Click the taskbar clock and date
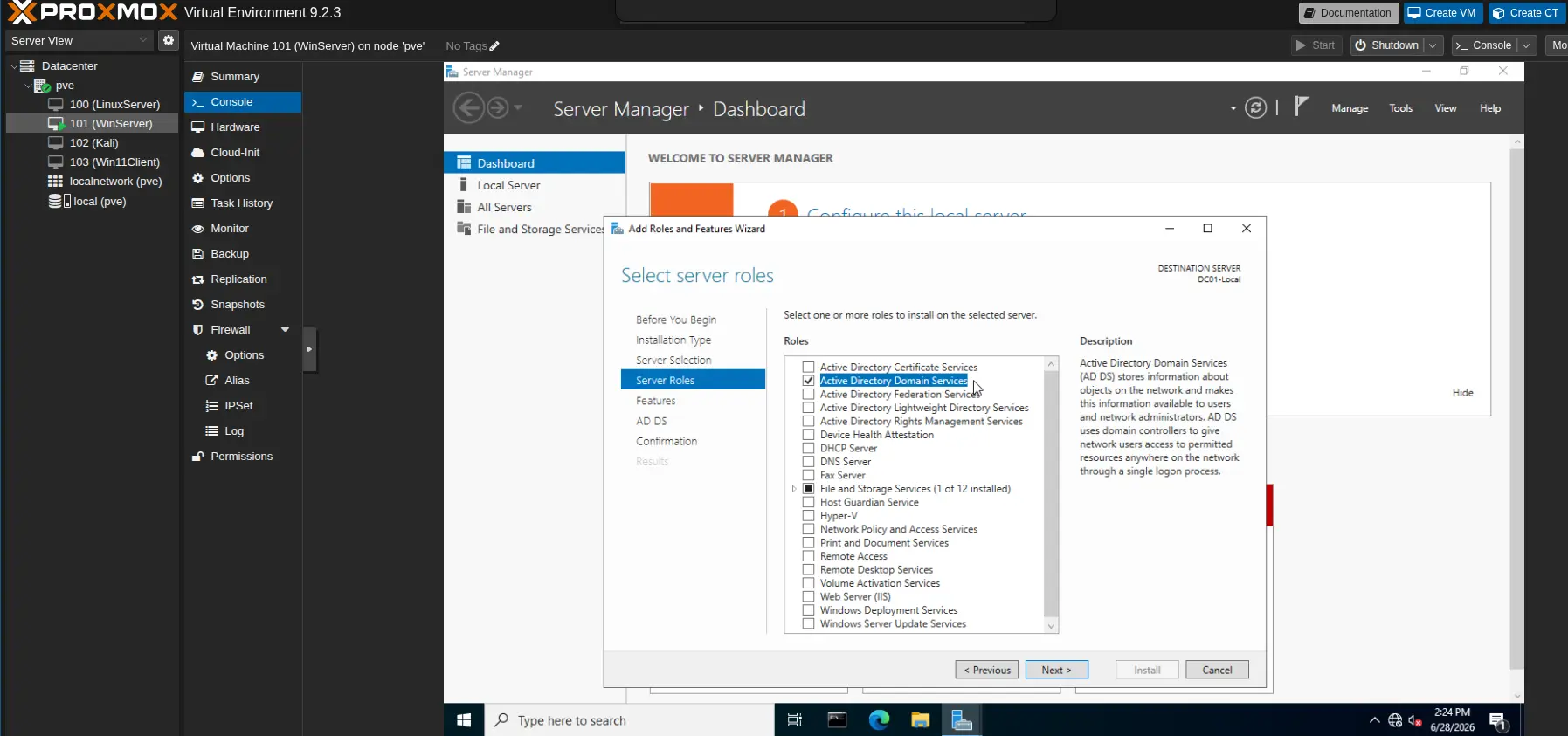This screenshot has height=736, width=1568. click(x=1452, y=720)
